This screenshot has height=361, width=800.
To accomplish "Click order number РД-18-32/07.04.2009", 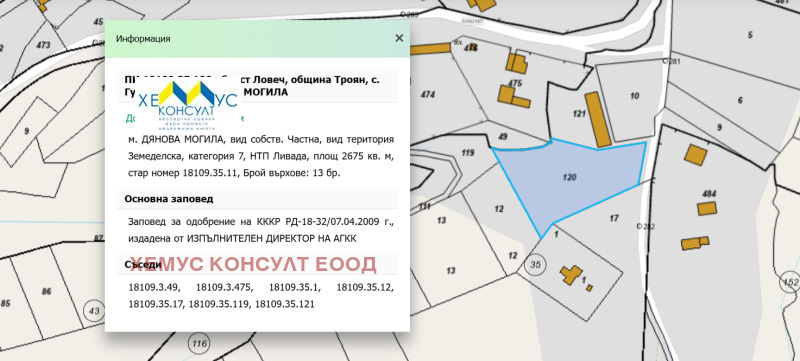I will coord(340,222).
